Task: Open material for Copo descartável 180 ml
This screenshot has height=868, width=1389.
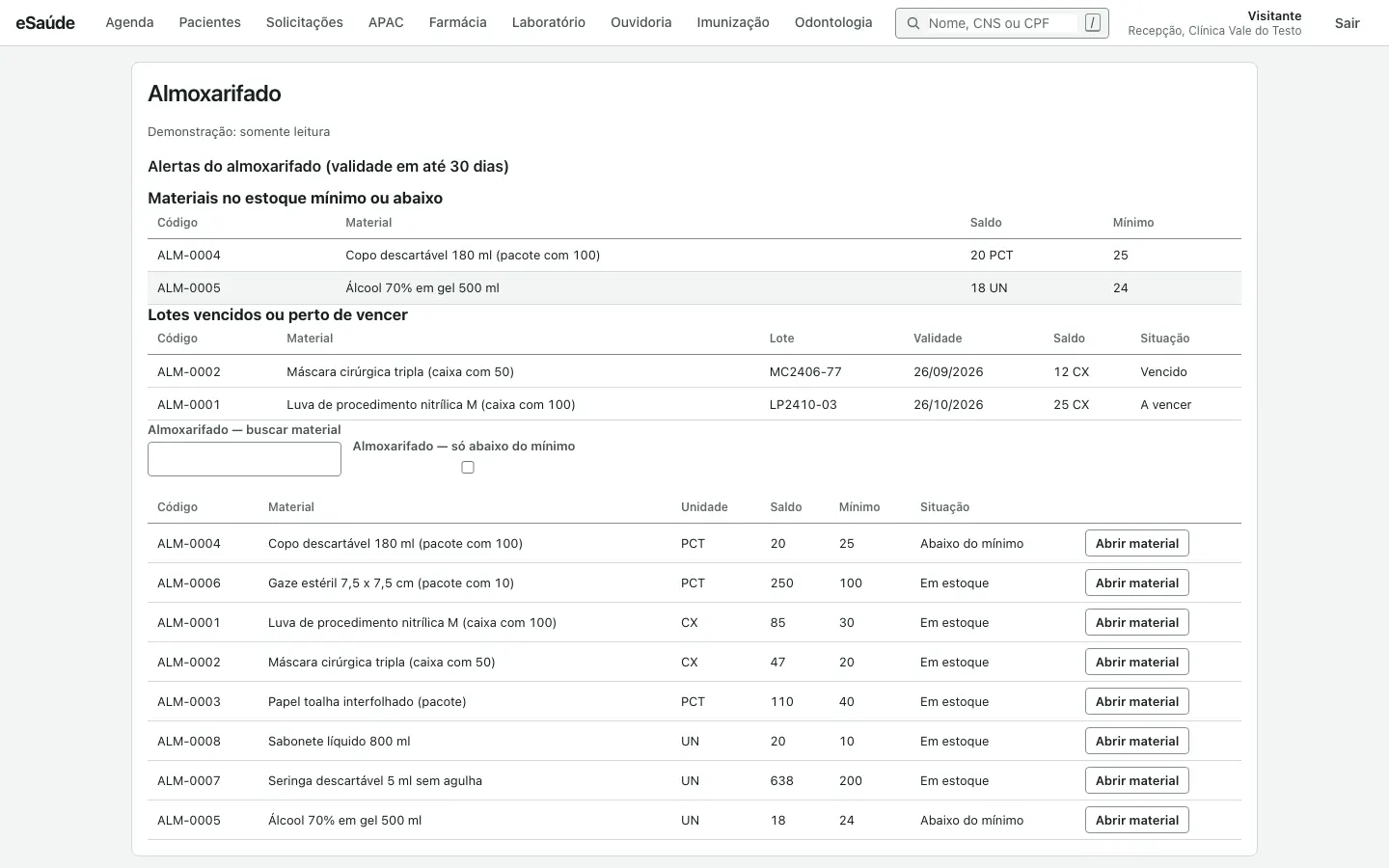Action: coord(1136,543)
